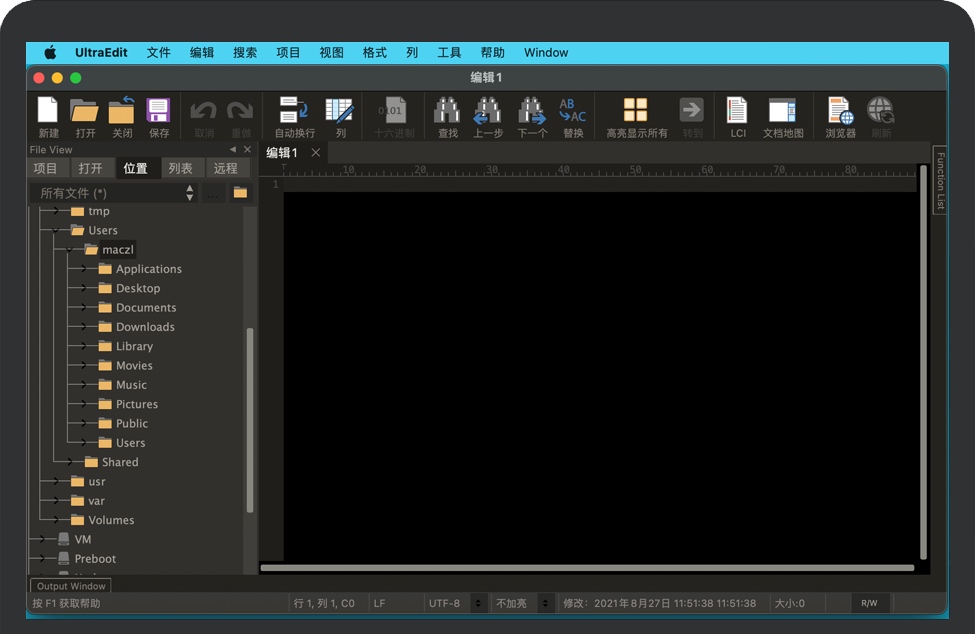Viewport: 975px width, 634px height.
Task: Click the 替换 (Replace) toolbar icon
Action: tap(572, 111)
